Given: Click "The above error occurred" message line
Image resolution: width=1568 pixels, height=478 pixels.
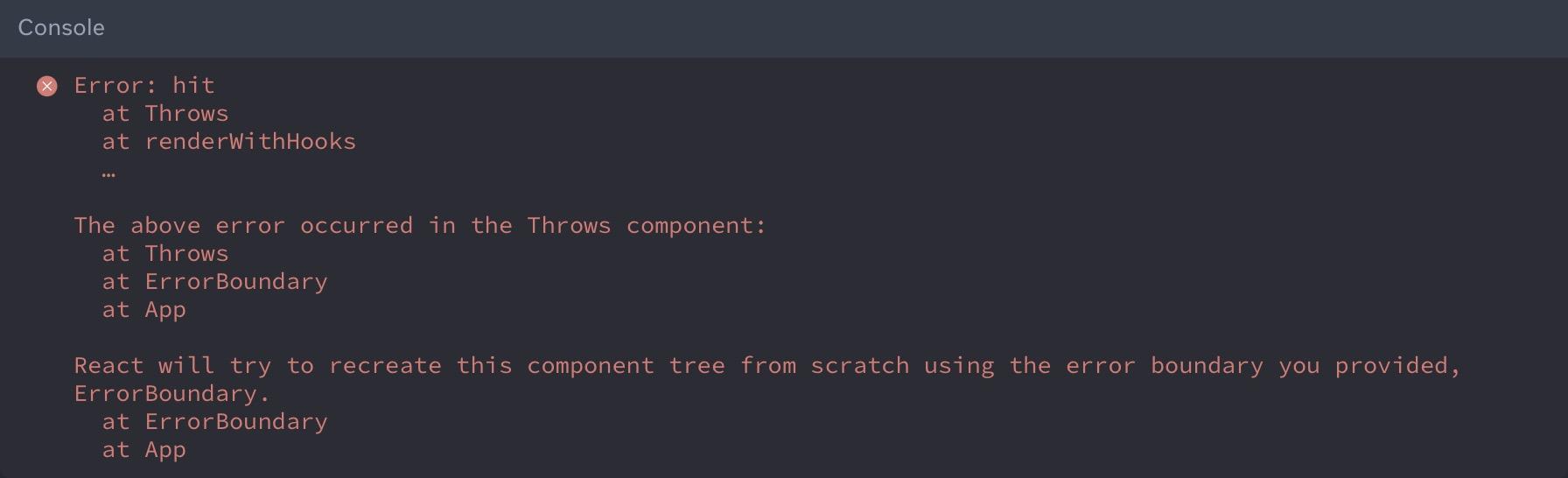Looking at the screenshot, I should pos(419,226).
